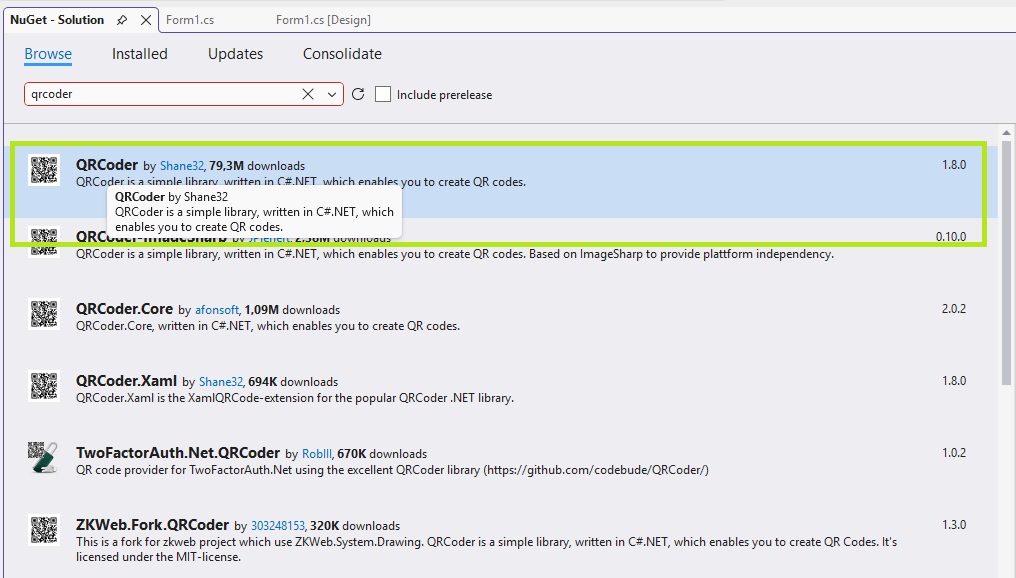This screenshot has width=1016, height=578.
Task: Open the 303248153 author link
Action: click(278, 526)
